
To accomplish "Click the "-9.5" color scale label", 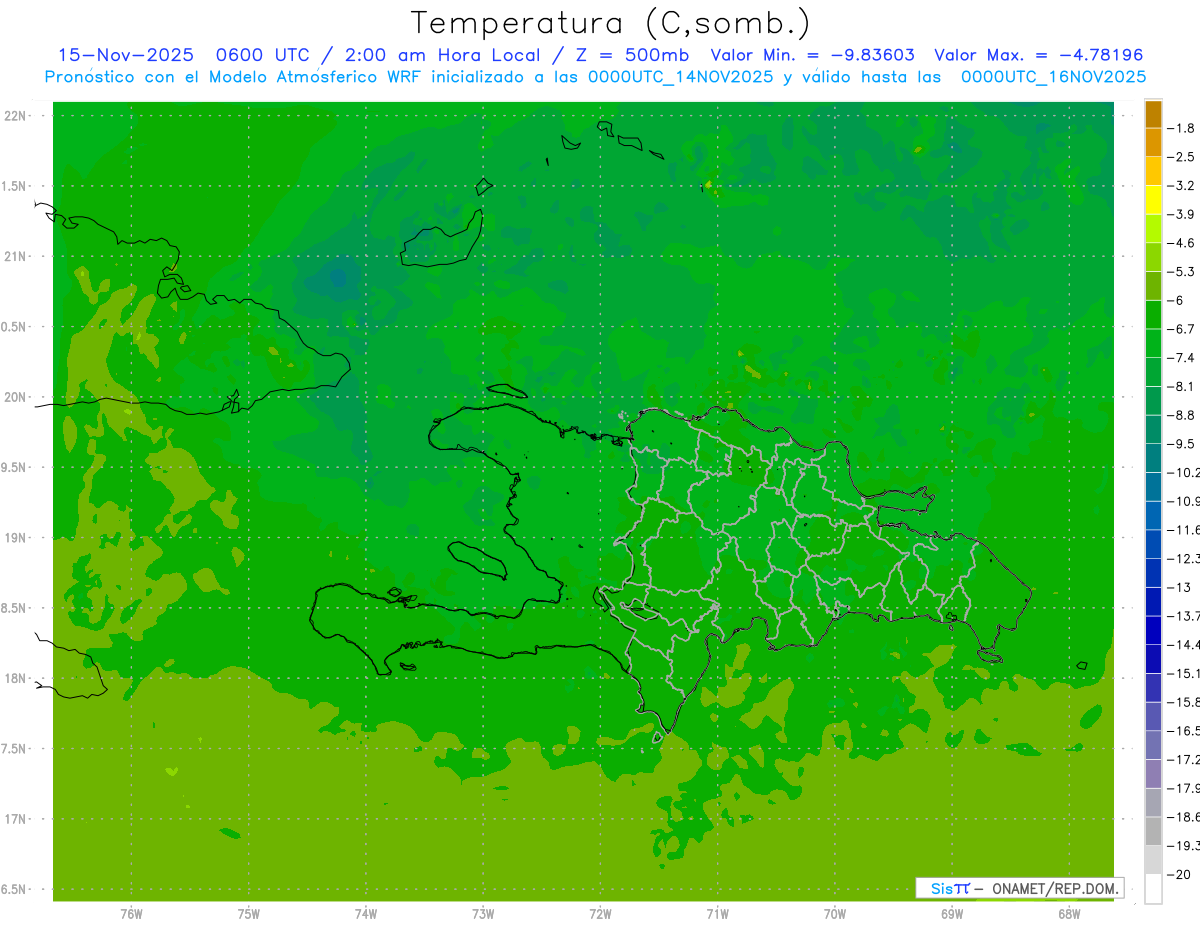I will pos(1181,444).
